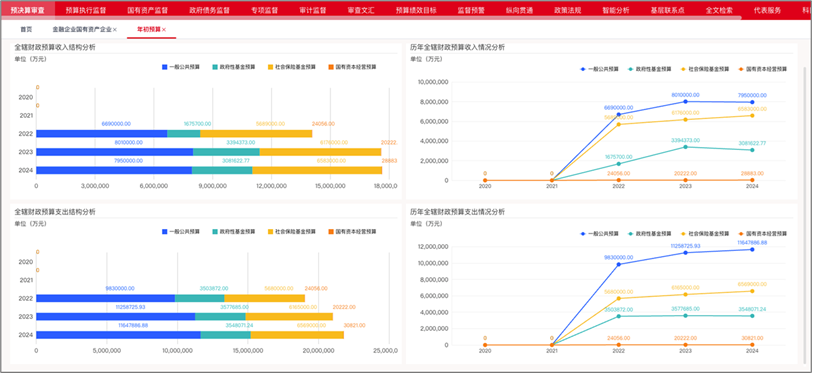Click the yellow 2024 expenditure bar segment

point(297,335)
